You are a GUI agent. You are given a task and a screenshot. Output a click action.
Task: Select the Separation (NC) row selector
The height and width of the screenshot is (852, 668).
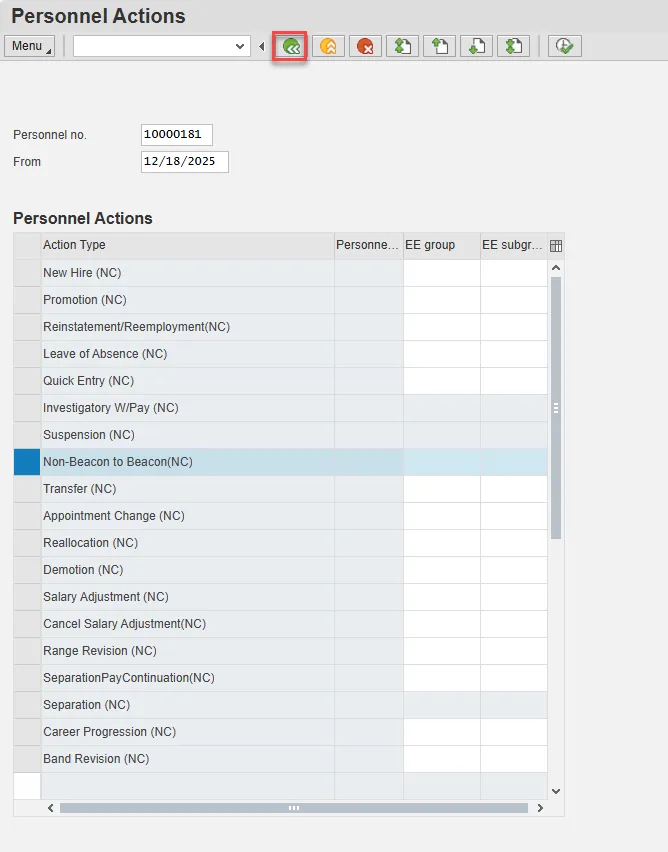tap(27, 705)
